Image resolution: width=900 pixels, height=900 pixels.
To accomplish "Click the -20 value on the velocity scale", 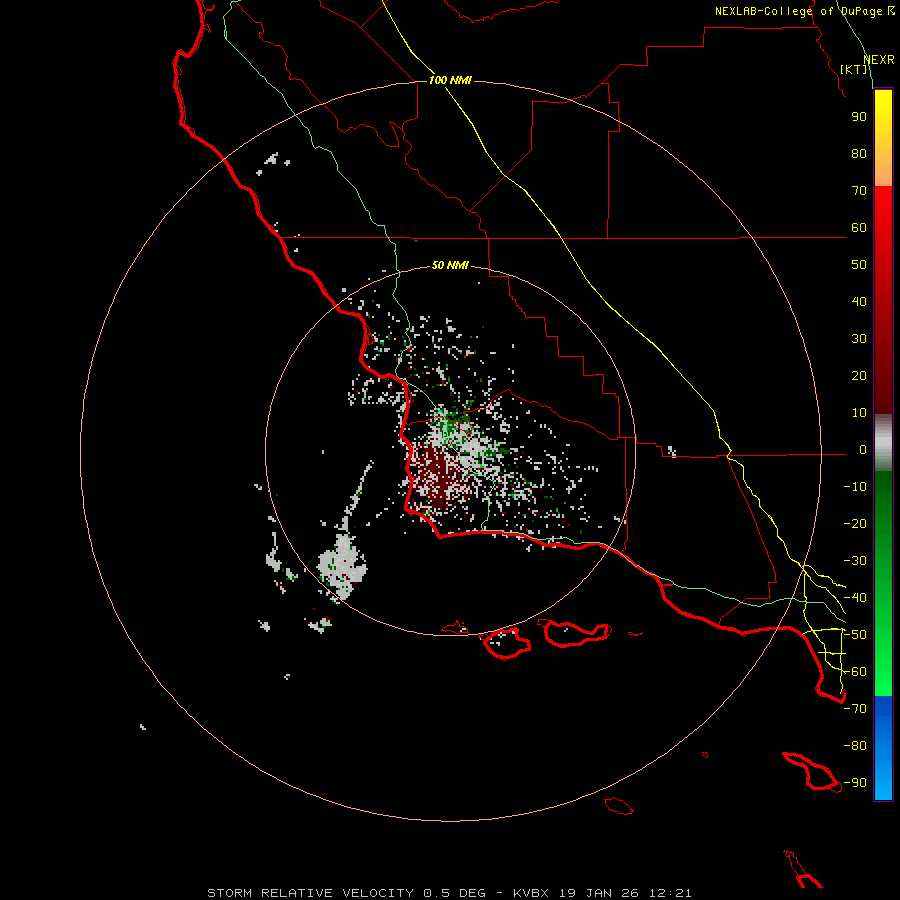I will 855,524.
